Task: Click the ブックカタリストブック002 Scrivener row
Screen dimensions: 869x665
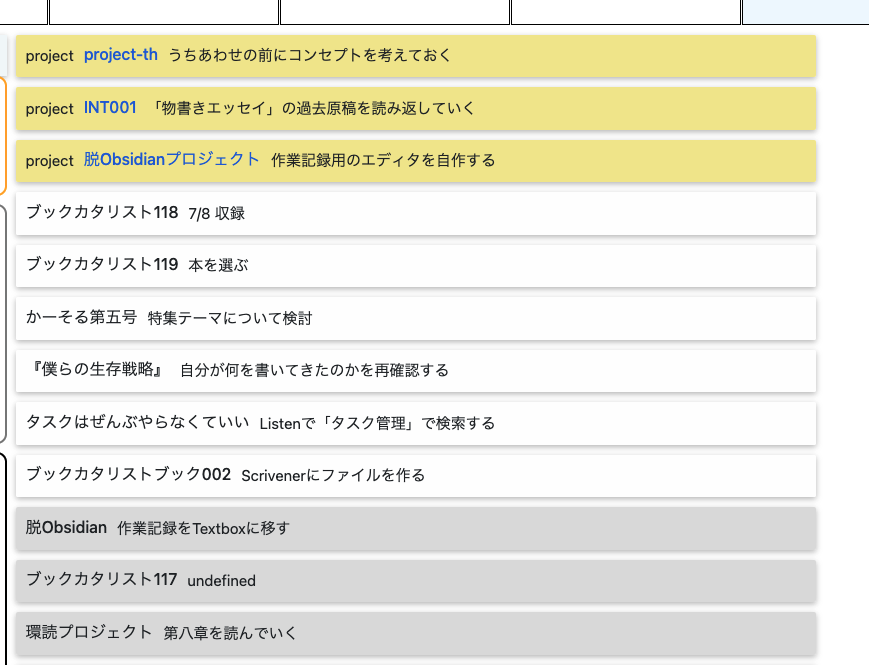Action: 416,475
